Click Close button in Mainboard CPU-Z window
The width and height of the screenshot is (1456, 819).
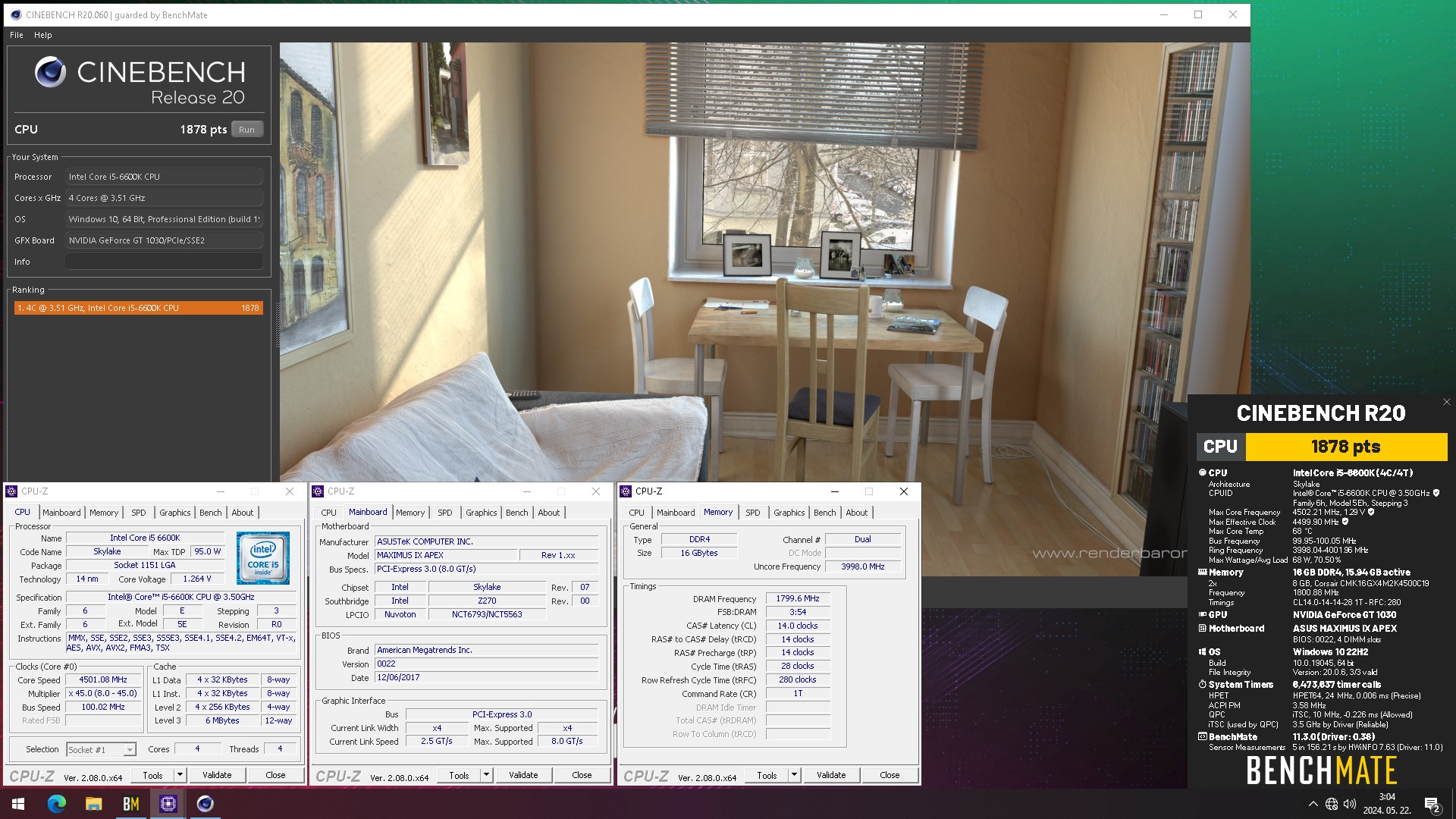point(582,775)
